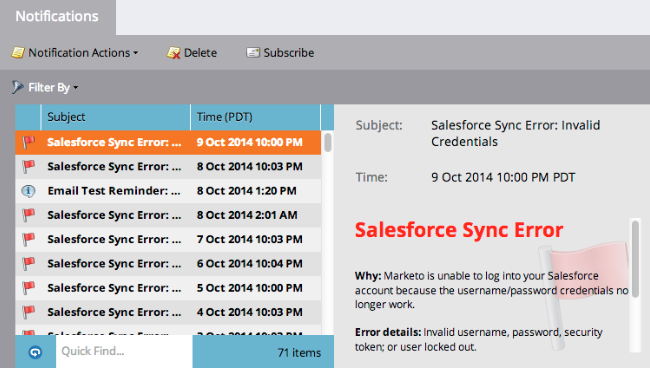650x368 pixels.
Task: Click red flag on 8 Oct 10:03 PM row
Action: [29, 166]
